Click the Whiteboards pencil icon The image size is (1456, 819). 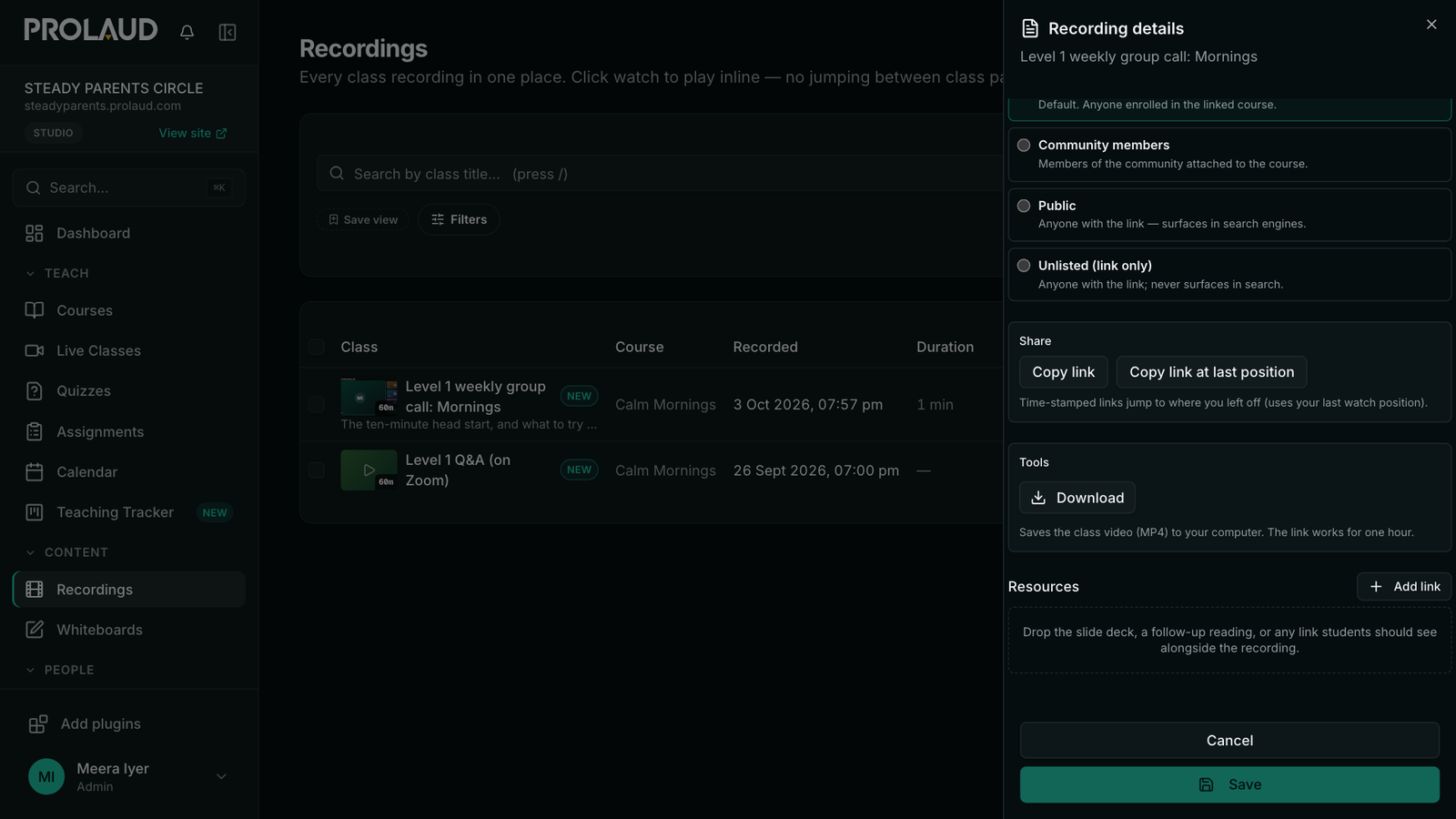pos(35,629)
